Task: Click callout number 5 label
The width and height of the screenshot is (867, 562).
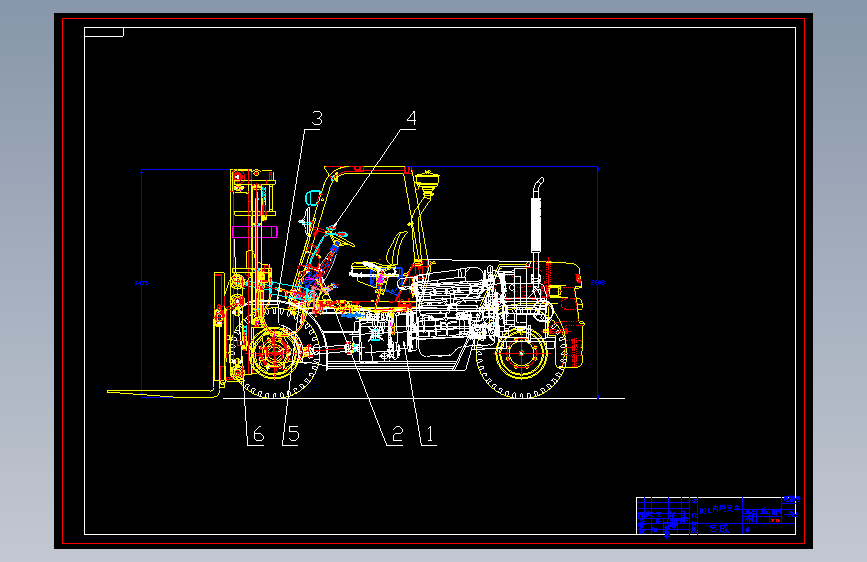Action: pos(294,435)
